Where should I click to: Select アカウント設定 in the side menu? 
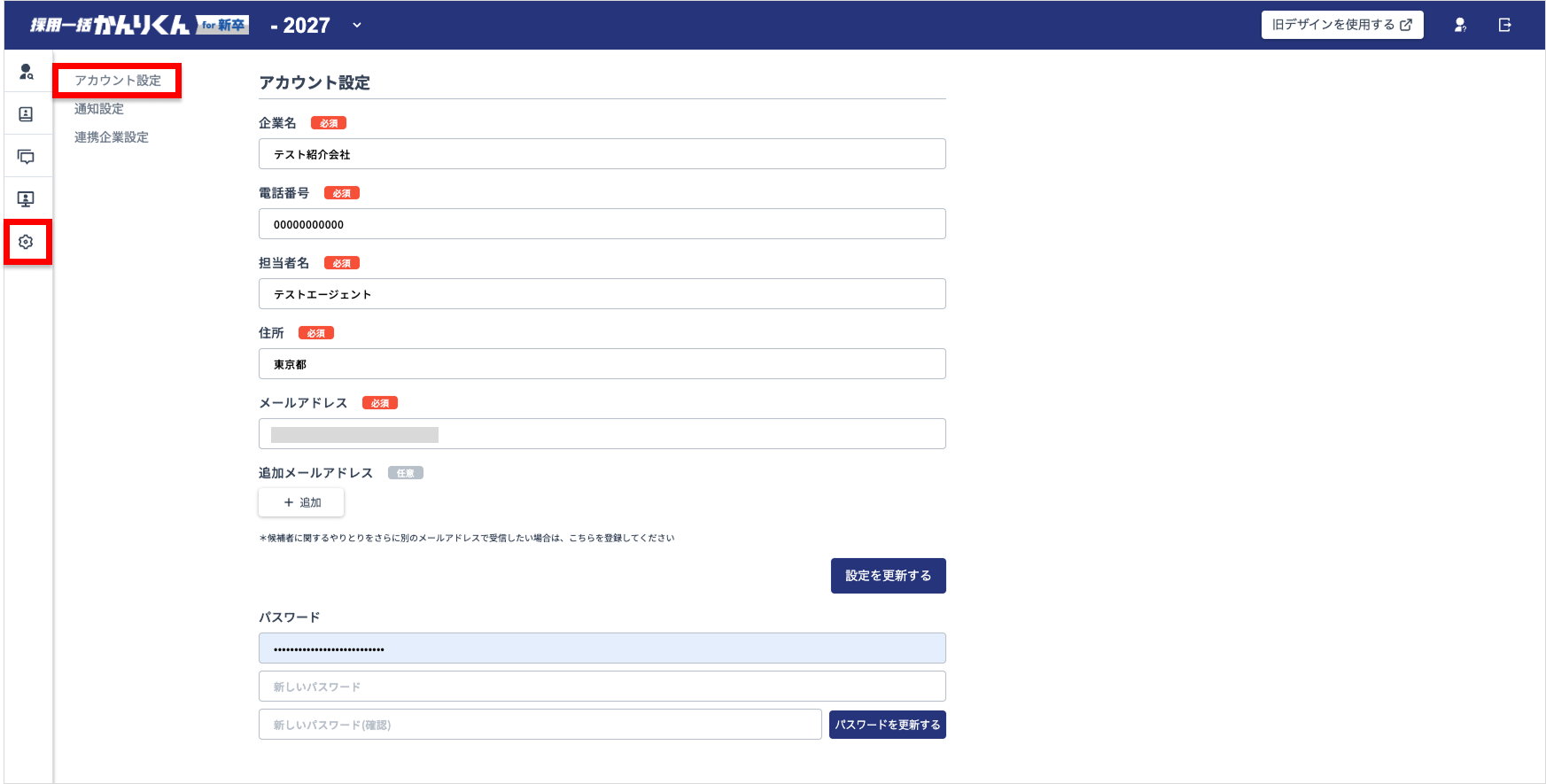[x=118, y=81]
